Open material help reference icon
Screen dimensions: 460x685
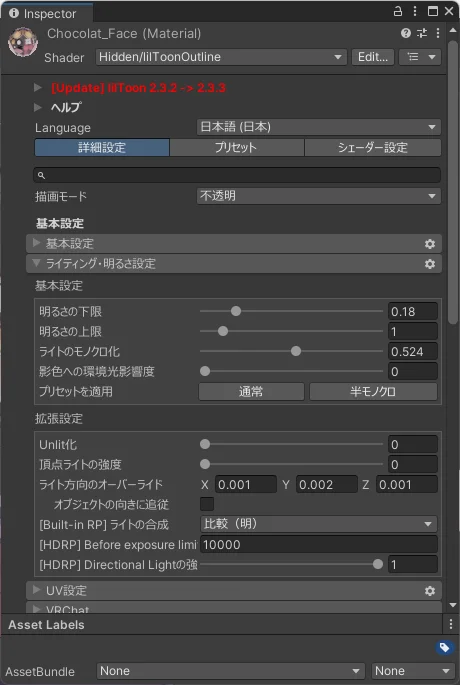[x=406, y=33]
